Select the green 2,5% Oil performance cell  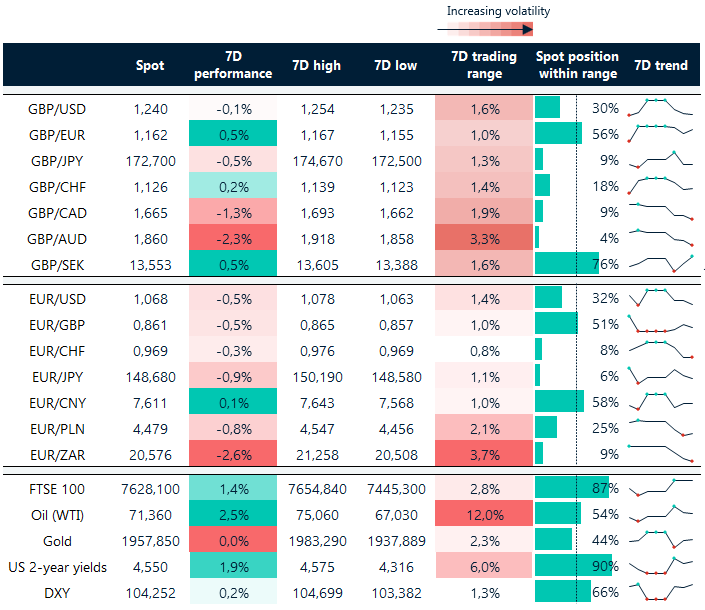[x=232, y=514]
